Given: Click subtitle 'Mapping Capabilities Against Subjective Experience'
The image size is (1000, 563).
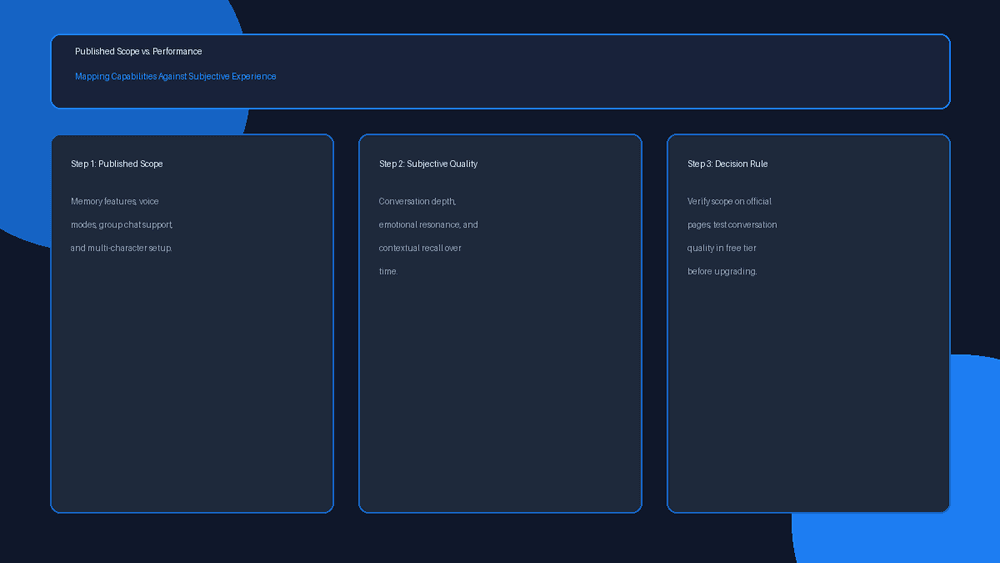Looking at the screenshot, I should [x=175, y=77].
